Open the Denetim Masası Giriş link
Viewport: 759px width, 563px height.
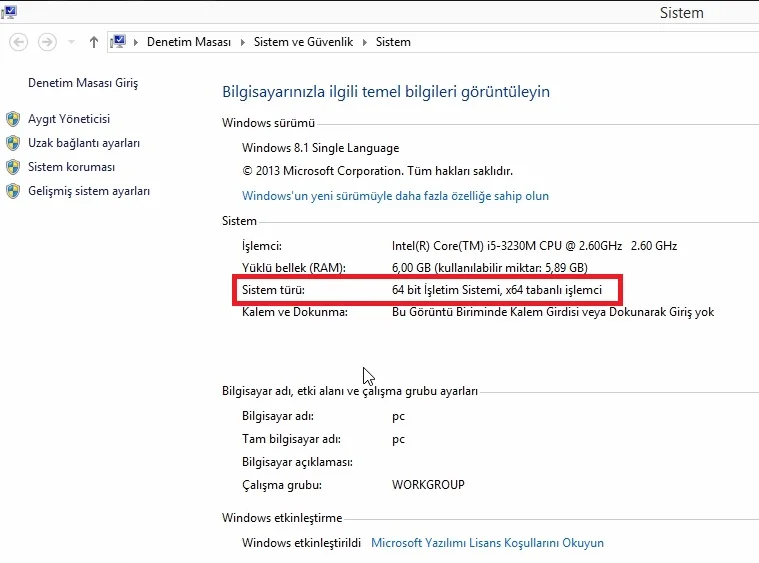click(x=83, y=83)
